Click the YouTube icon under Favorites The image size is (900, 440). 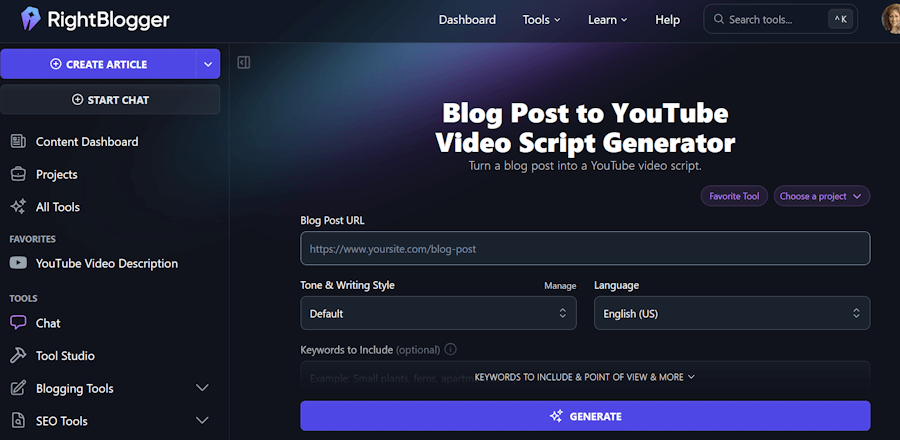tap(18, 263)
